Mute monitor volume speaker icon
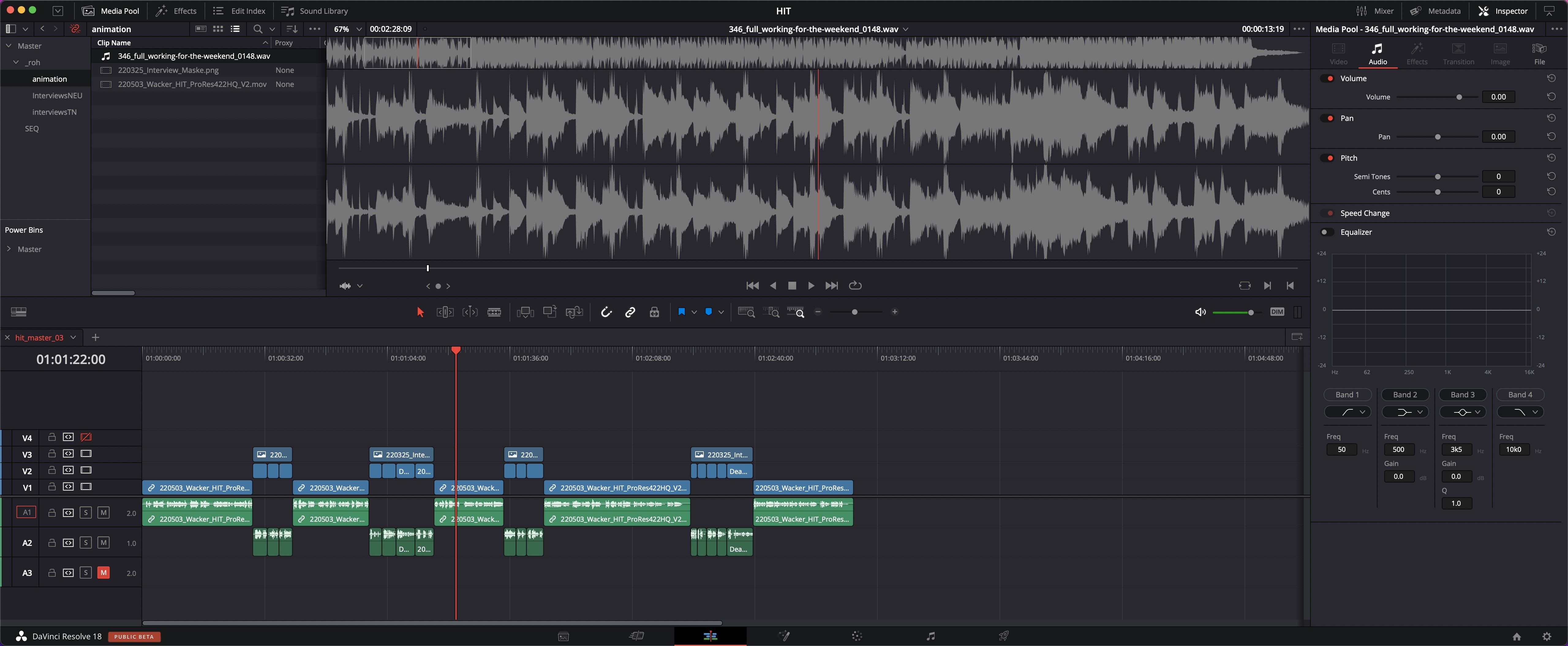The width and height of the screenshot is (1568, 646). tap(1200, 312)
